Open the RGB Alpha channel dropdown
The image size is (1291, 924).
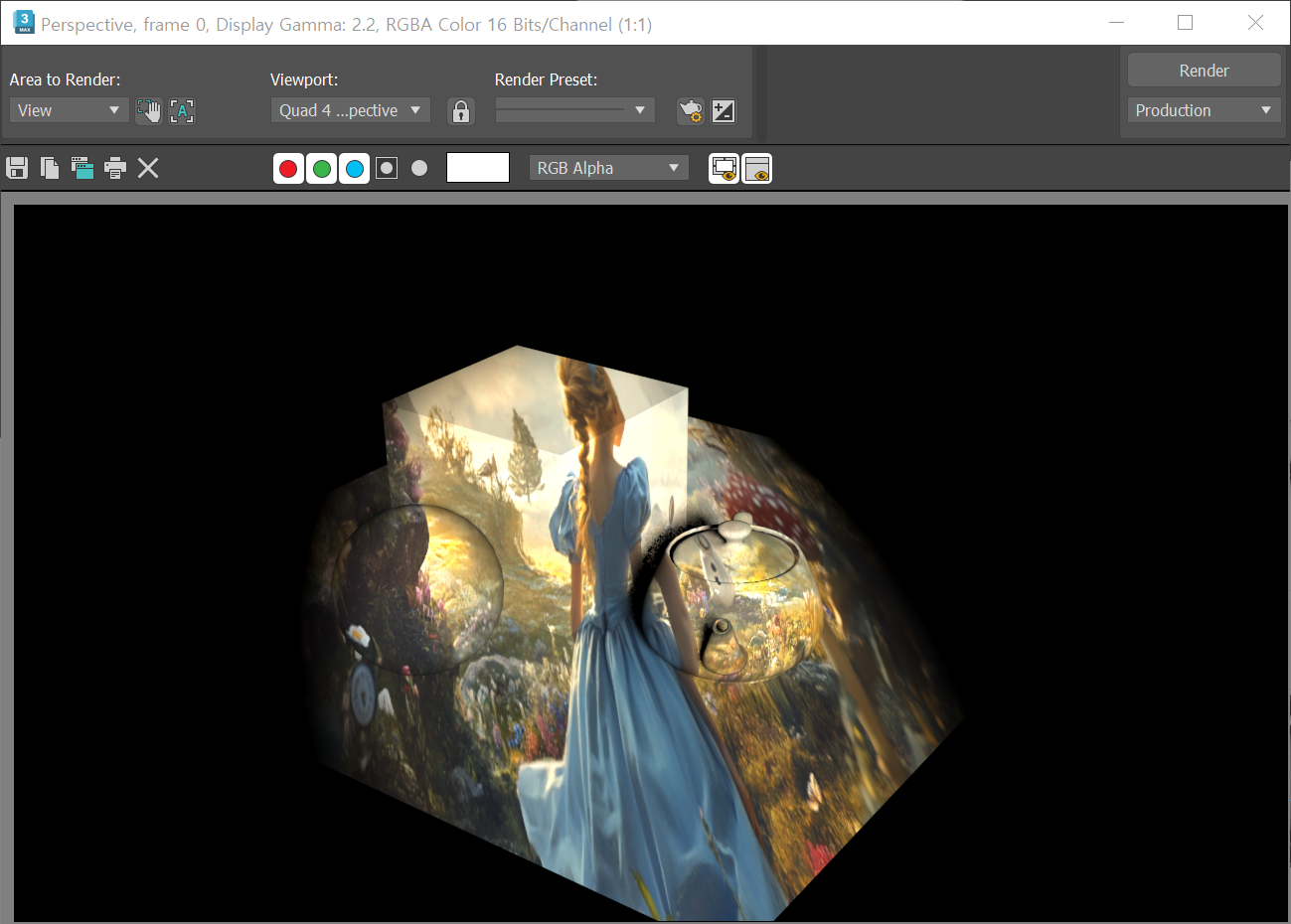(x=608, y=168)
